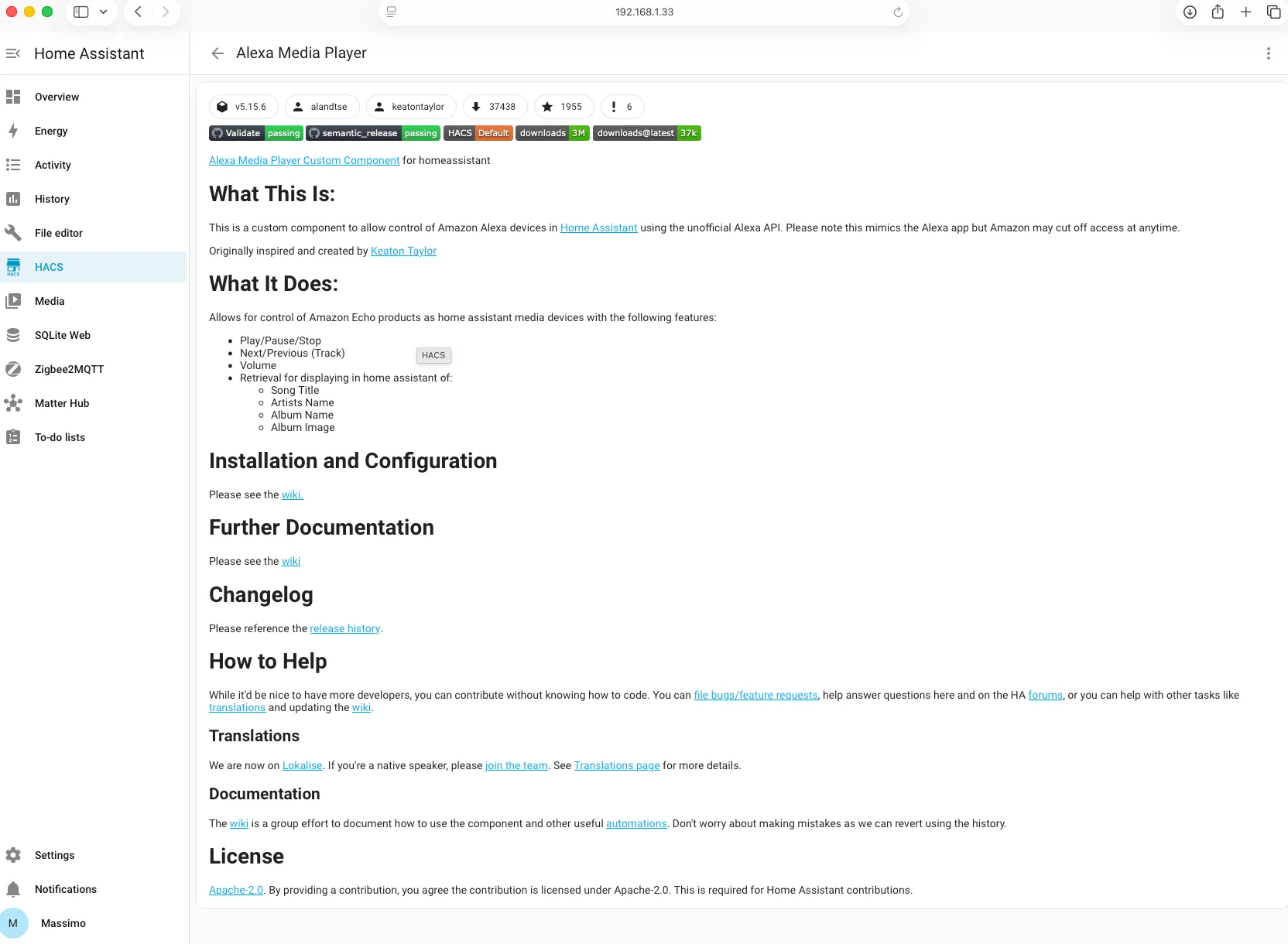Open the Alexa Media Player Custom Component link
The image size is (1288, 944).
click(304, 160)
